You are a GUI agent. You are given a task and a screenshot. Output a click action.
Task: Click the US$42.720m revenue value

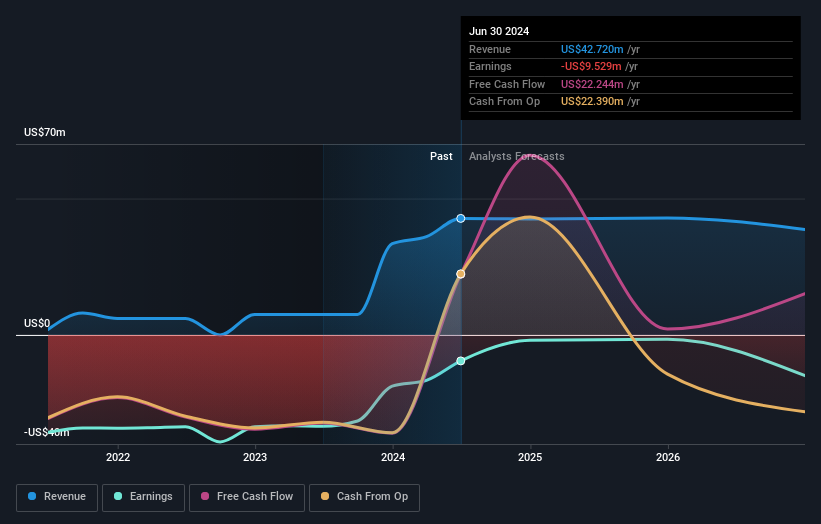[x=592, y=49]
